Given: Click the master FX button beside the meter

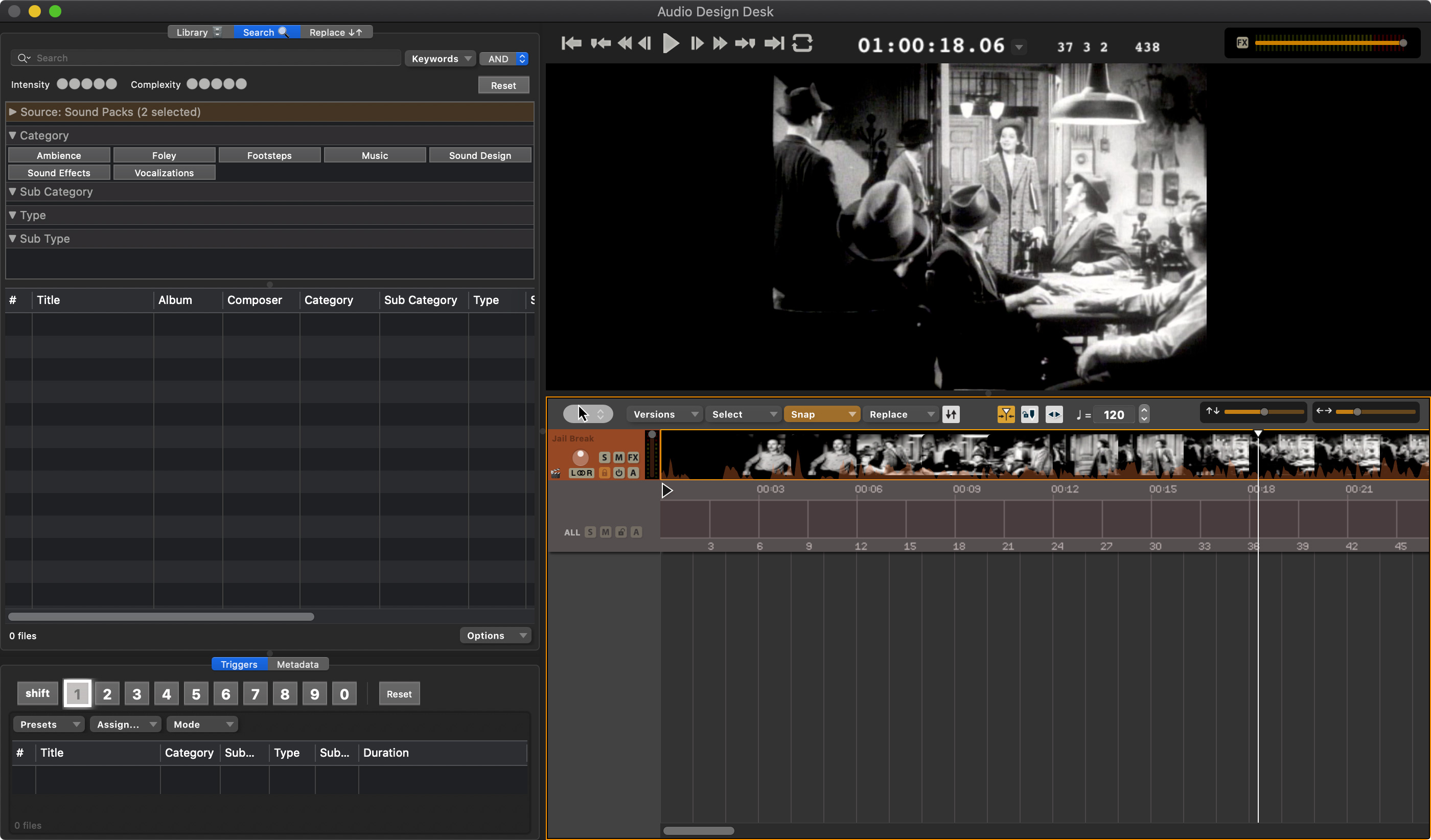Looking at the screenshot, I should pyautogui.click(x=1242, y=43).
